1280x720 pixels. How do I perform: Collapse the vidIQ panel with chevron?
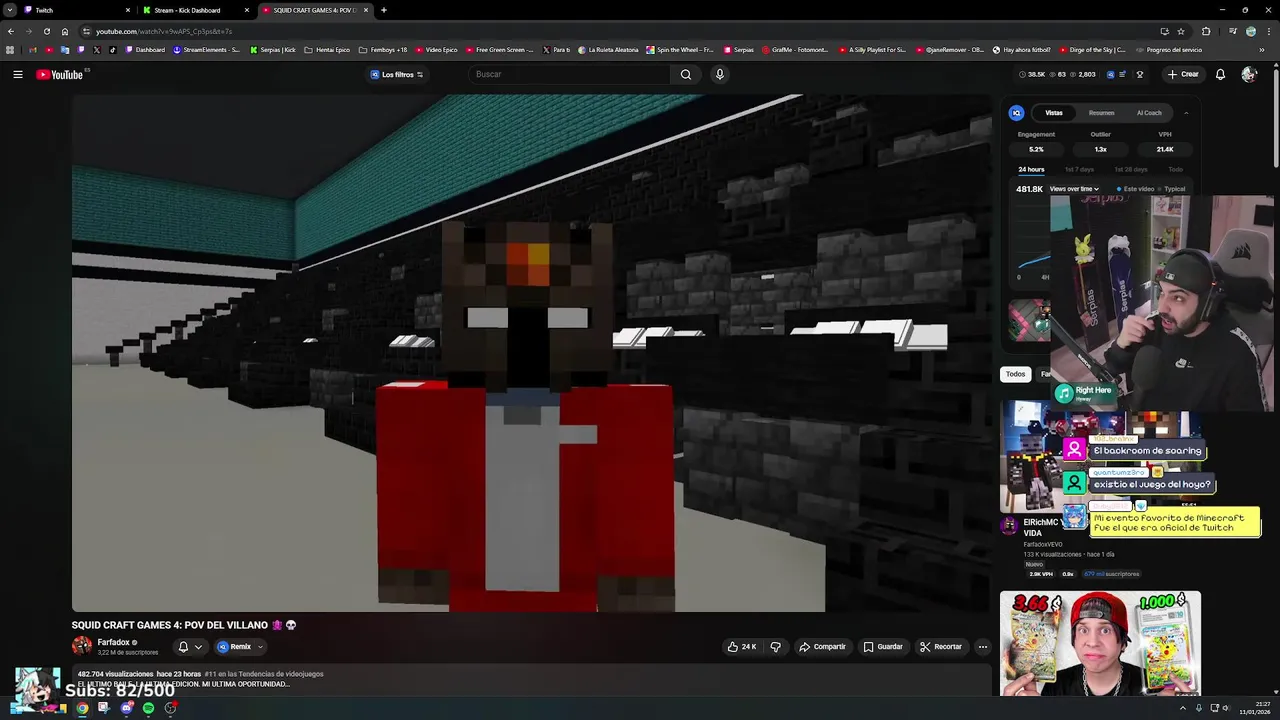click(1186, 113)
